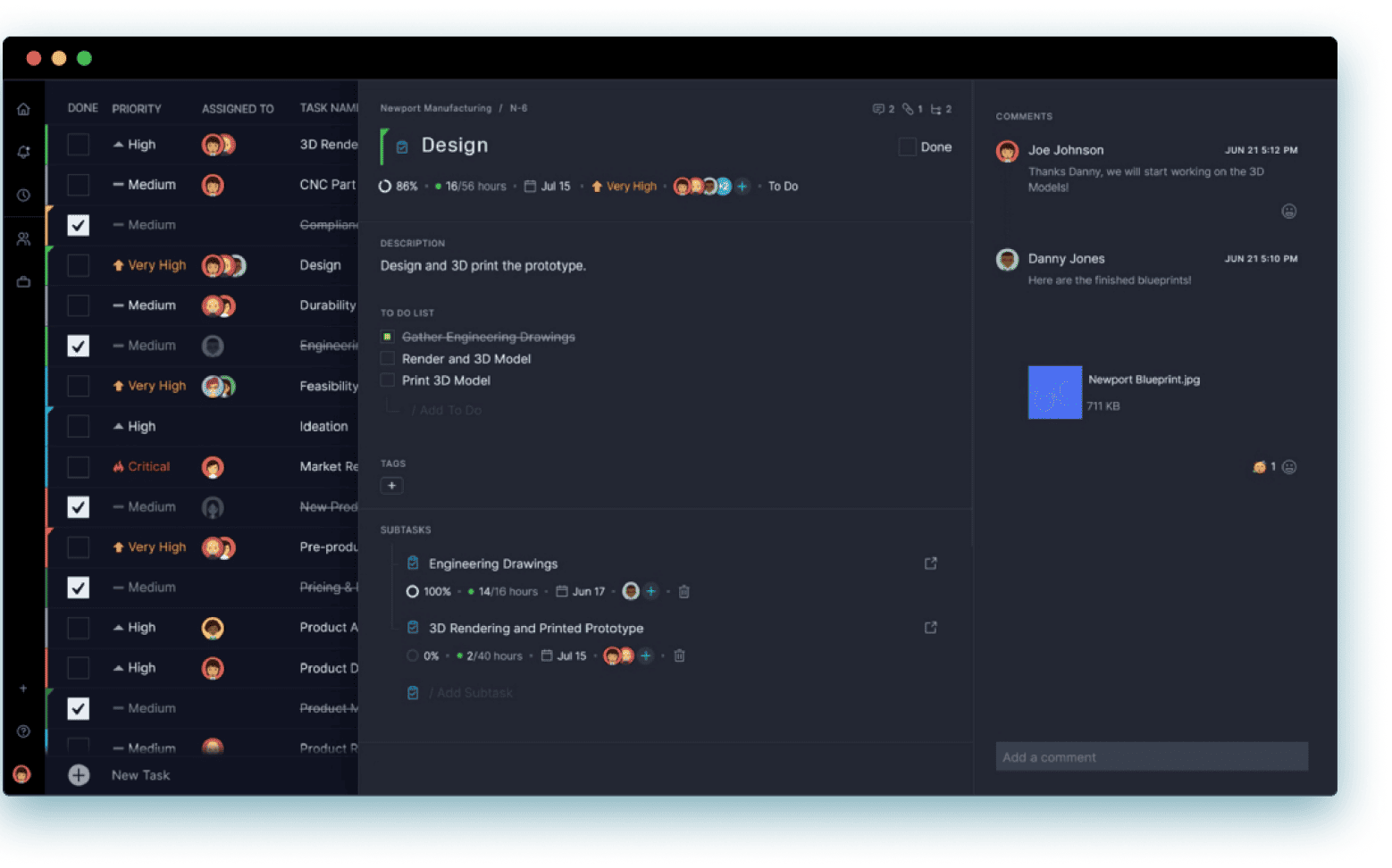Check the Render and 3D Model to-do item
This screenshot has width=1392, height=868.
tap(388, 358)
